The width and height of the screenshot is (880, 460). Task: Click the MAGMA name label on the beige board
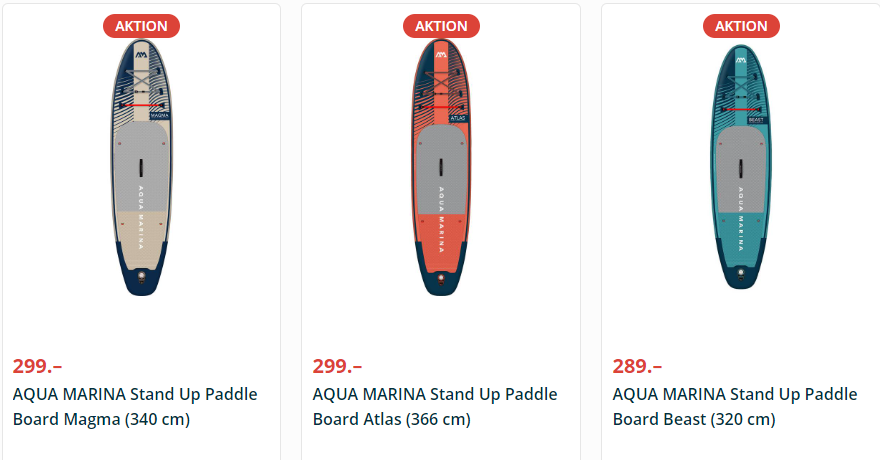tap(158, 116)
